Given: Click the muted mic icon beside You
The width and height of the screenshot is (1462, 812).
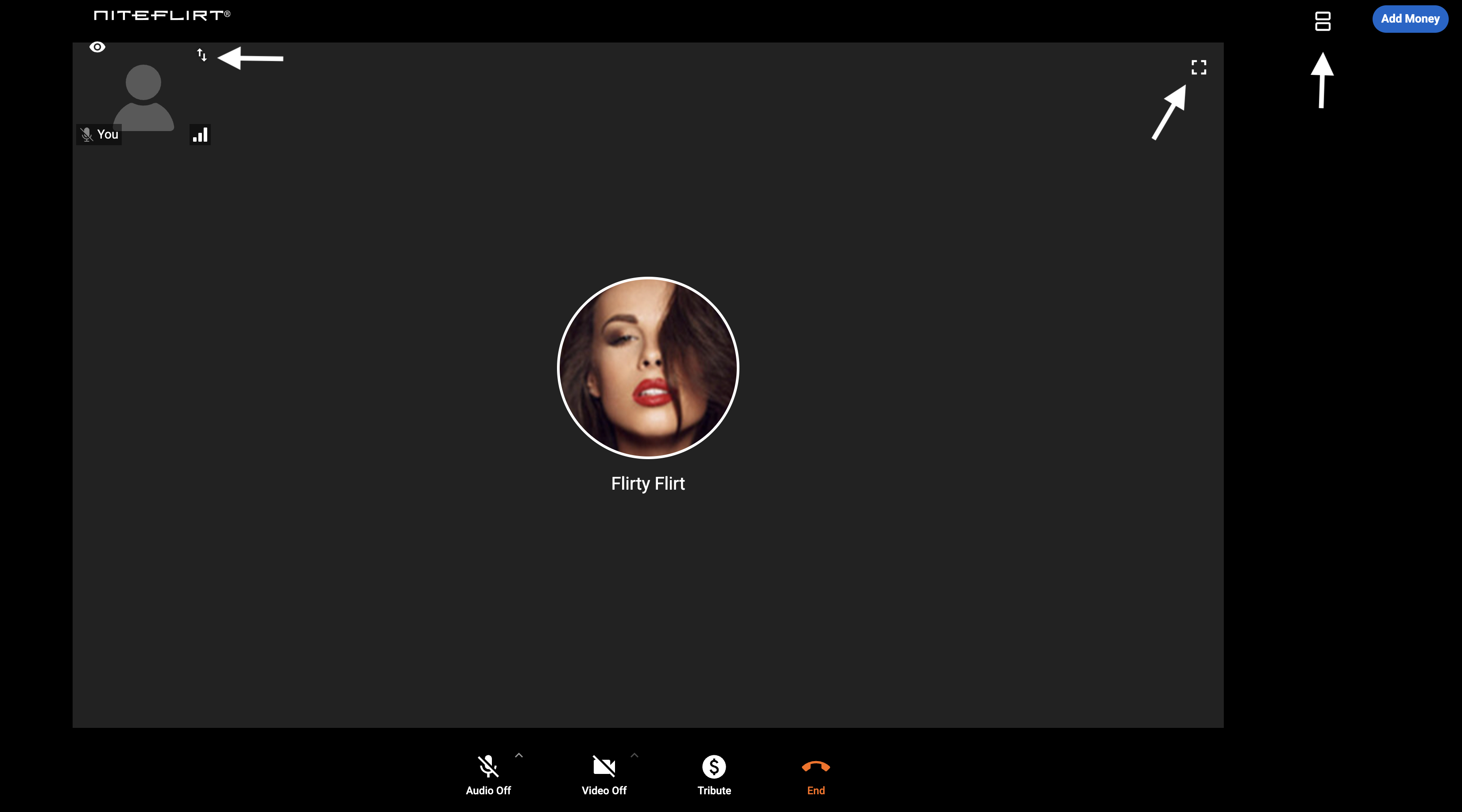Looking at the screenshot, I should [86, 135].
